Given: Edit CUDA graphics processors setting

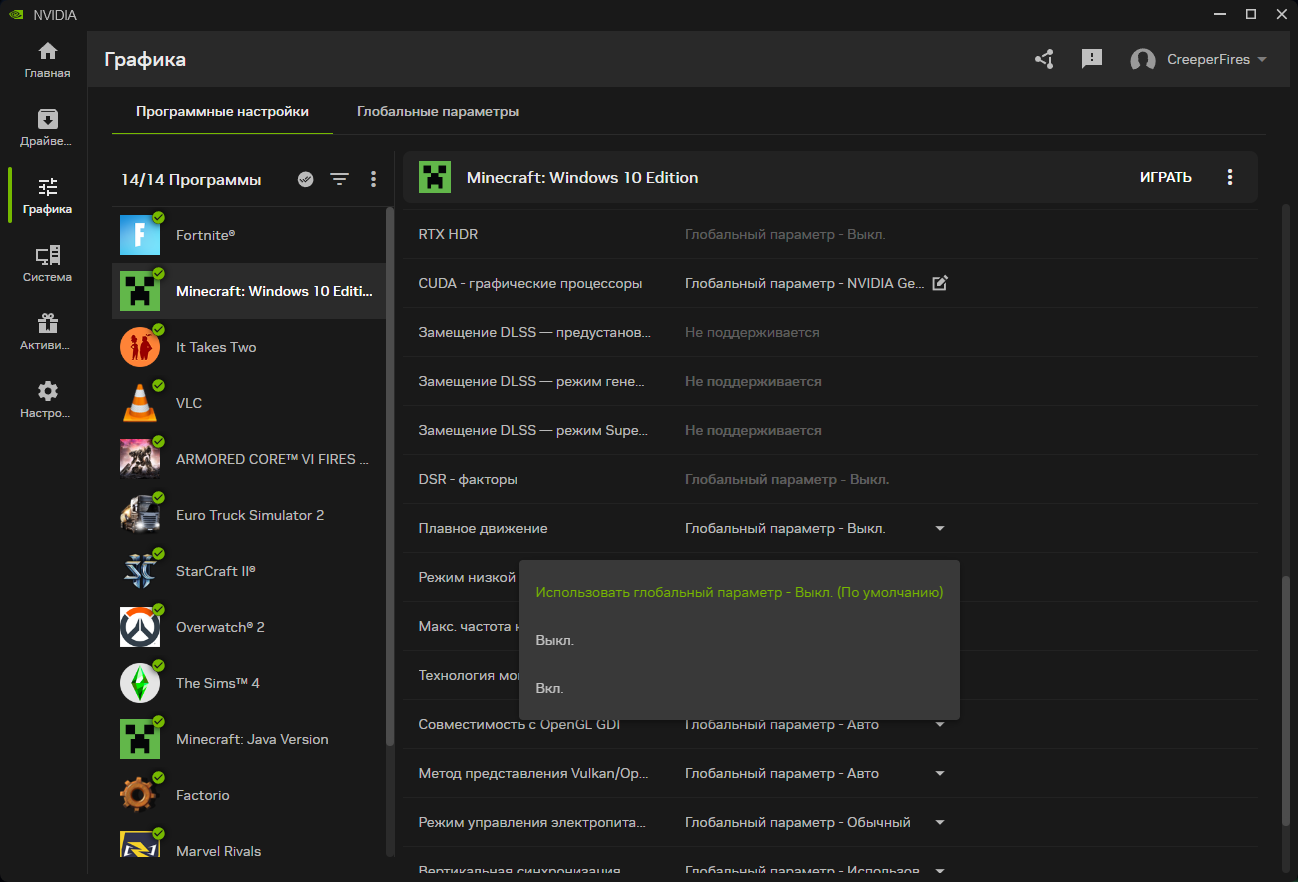Looking at the screenshot, I should [x=939, y=284].
